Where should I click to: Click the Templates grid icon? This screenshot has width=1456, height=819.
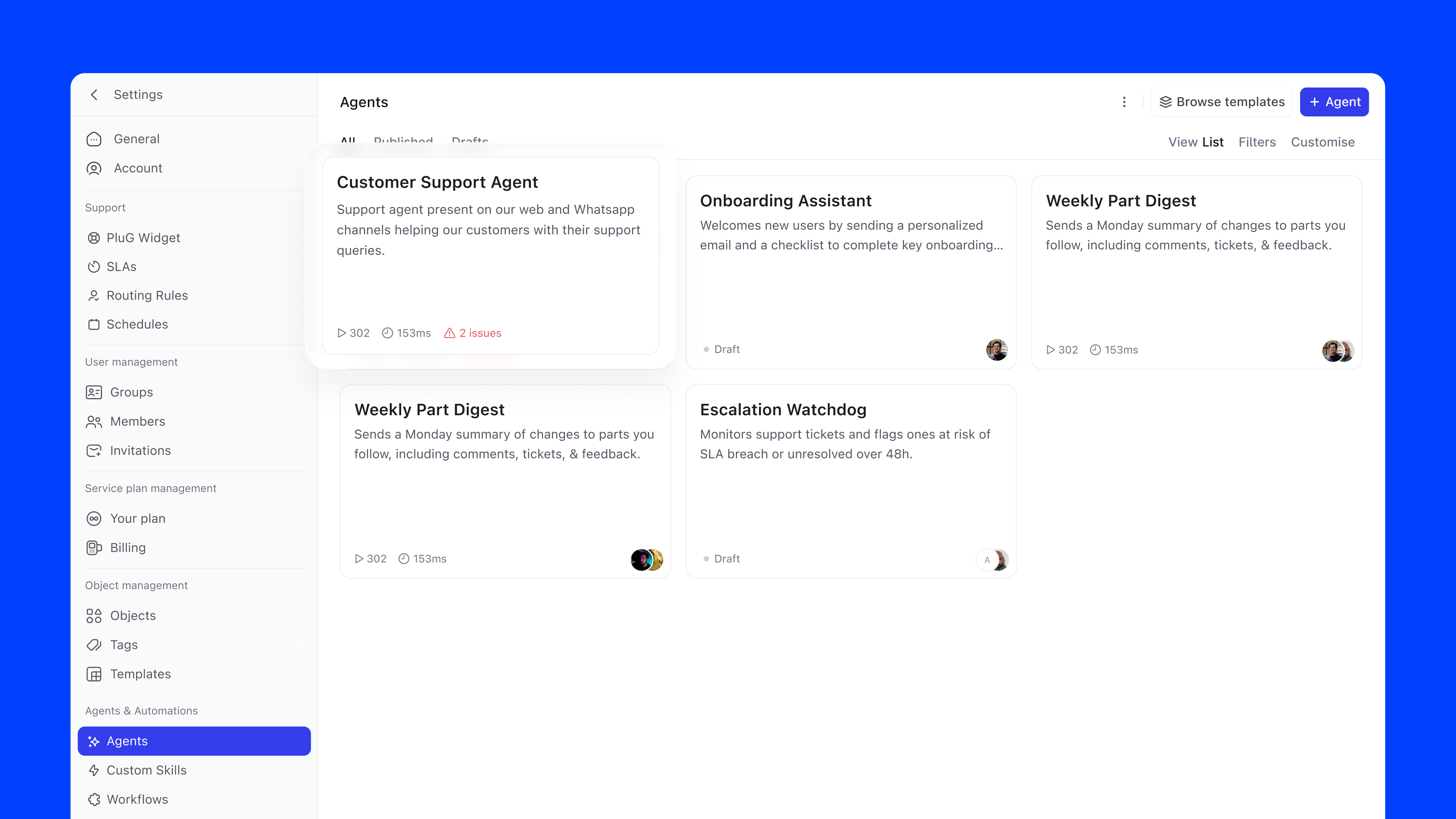pyautogui.click(x=94, y=674)
